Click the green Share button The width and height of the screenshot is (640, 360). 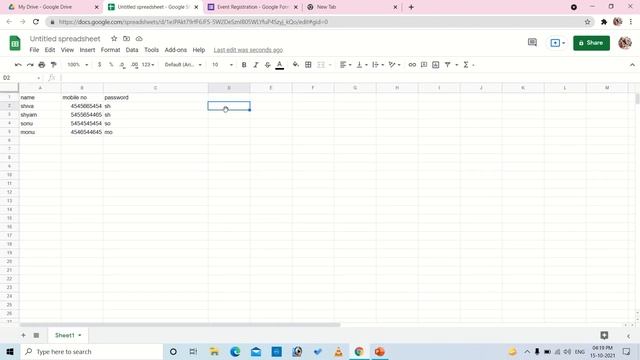(591, 43)
